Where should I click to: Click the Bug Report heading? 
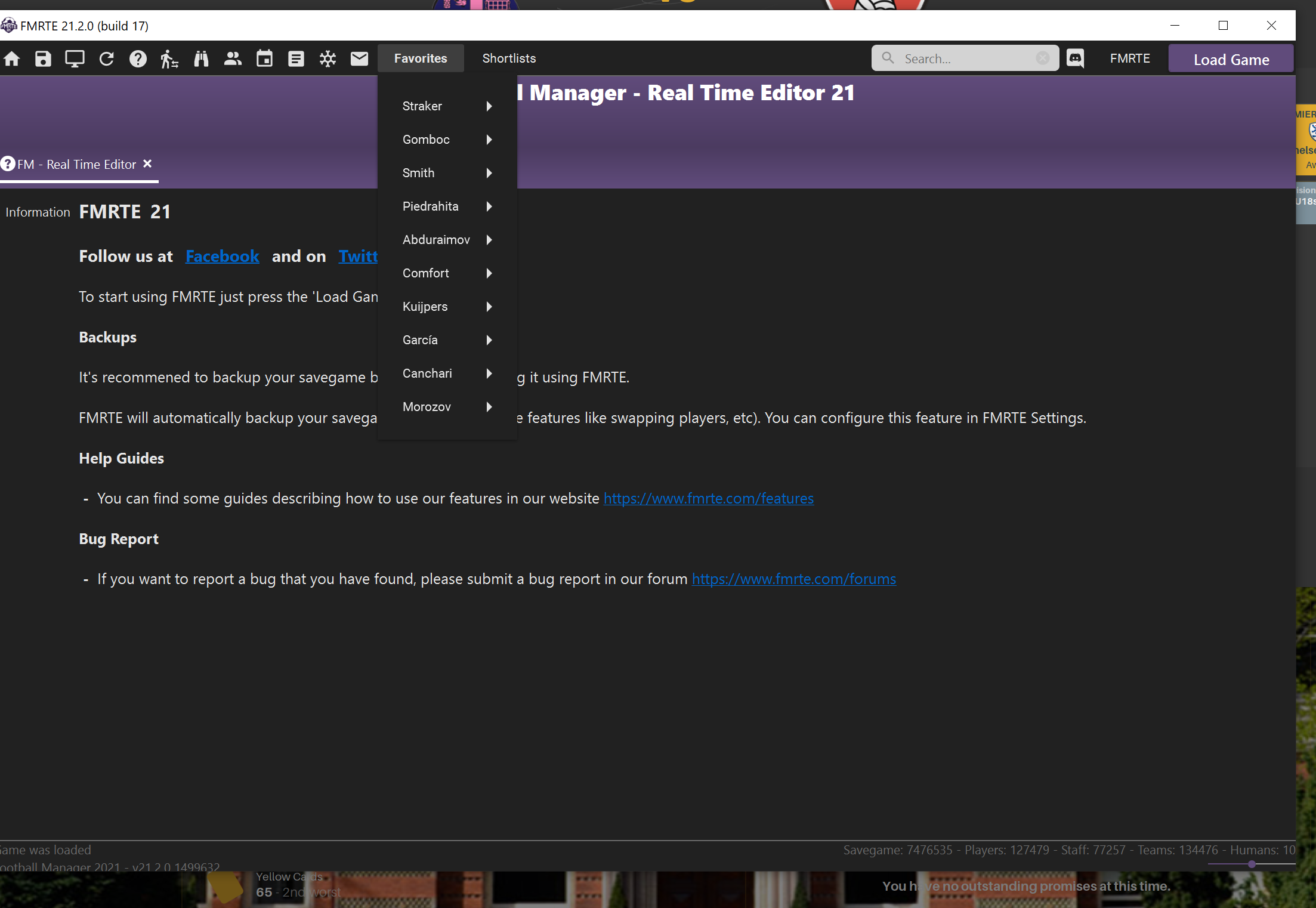[119, 539]
